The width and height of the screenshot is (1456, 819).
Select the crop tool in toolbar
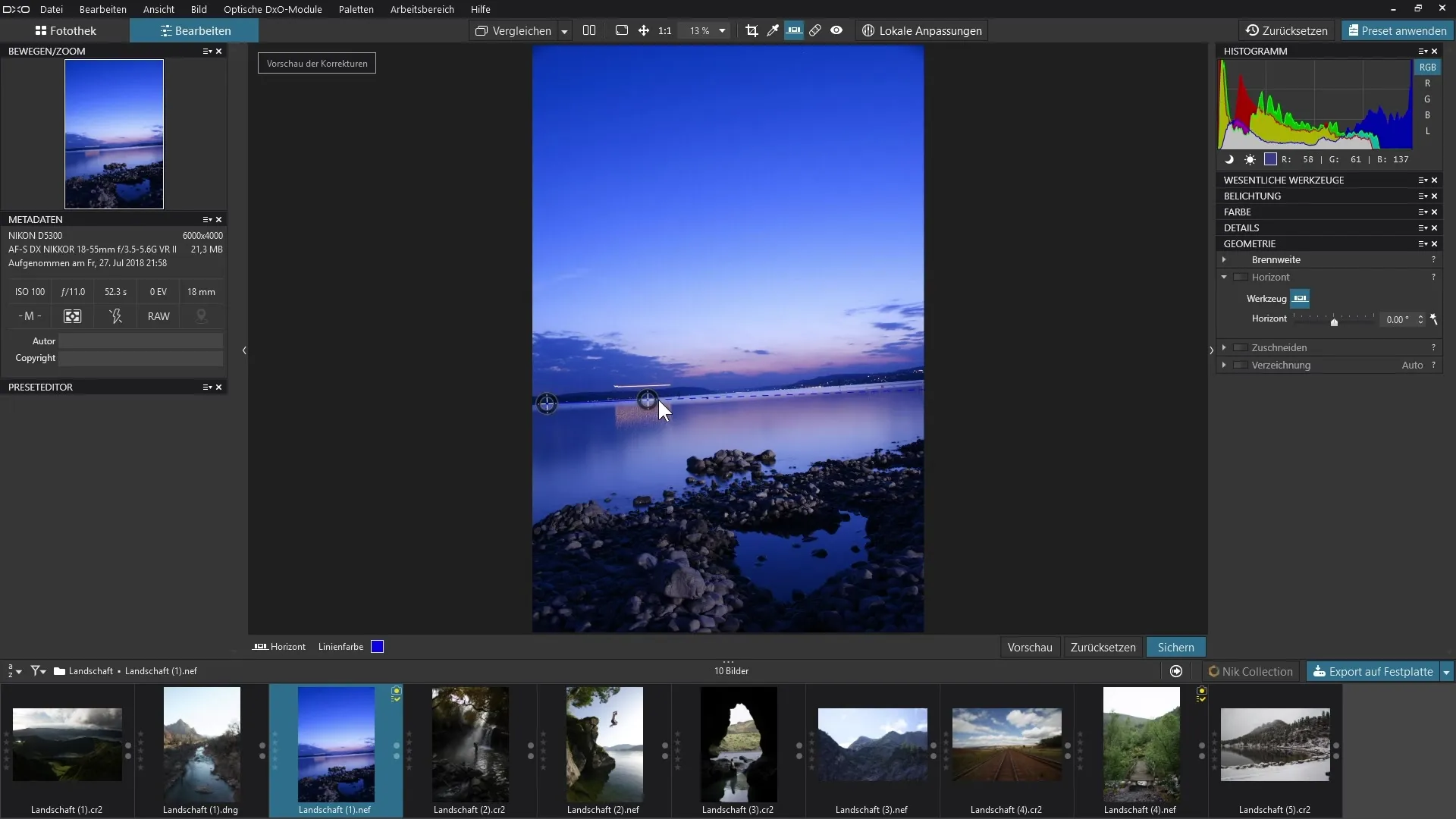[752, 30]
